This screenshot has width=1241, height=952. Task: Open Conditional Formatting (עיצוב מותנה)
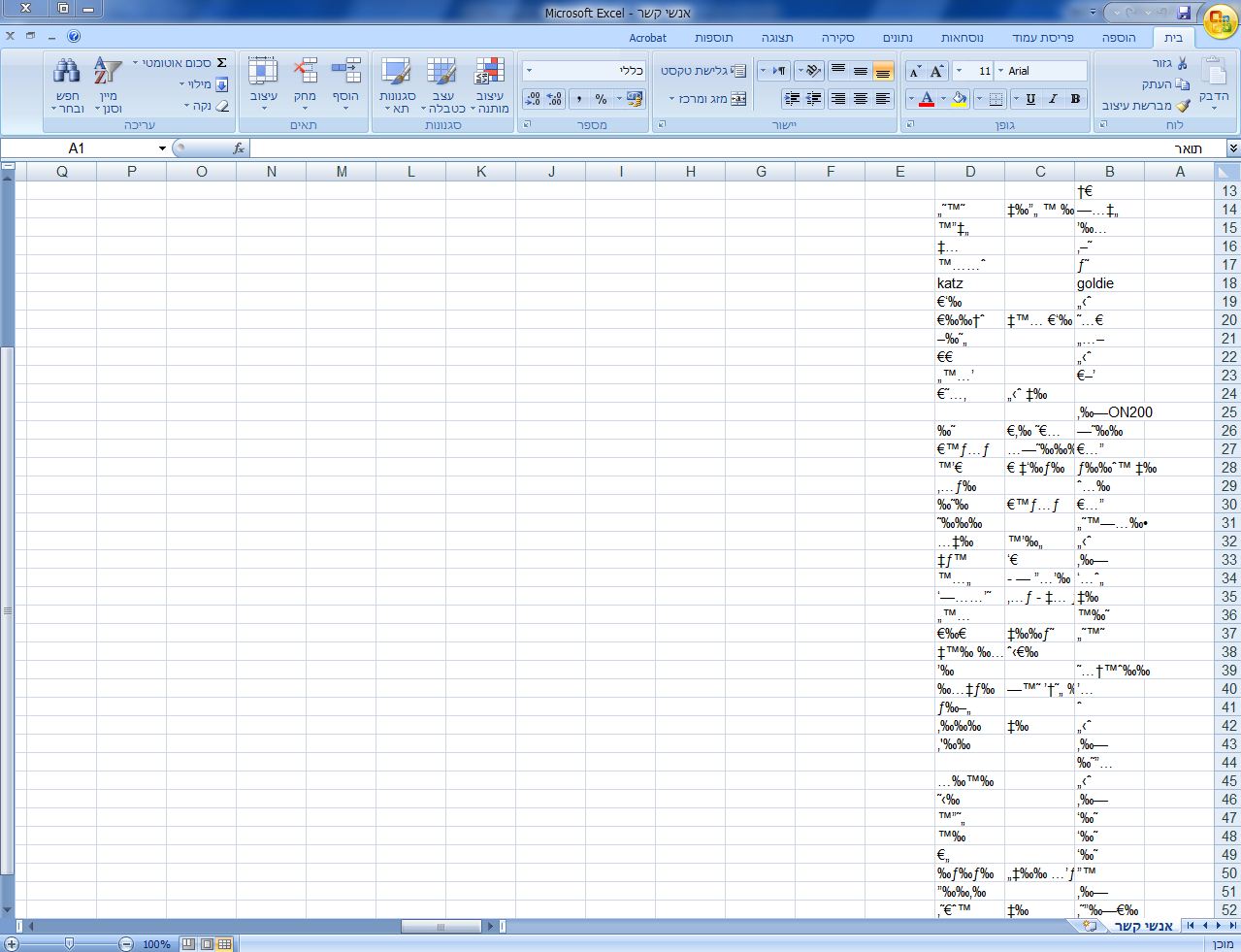tap(490, 85)
